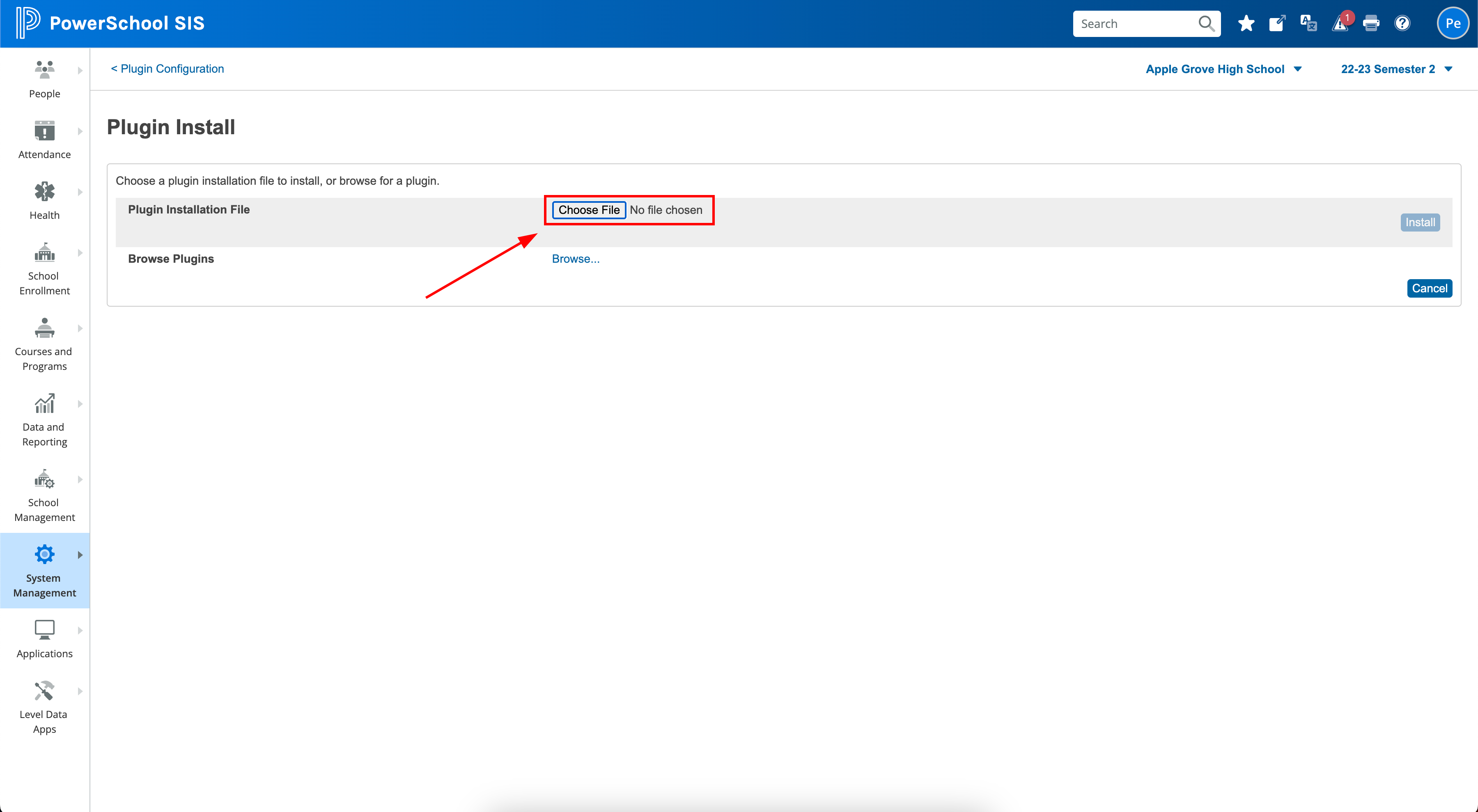Open School Management icon
Screen dimensions: 1478x812
(x=44, y=479)
